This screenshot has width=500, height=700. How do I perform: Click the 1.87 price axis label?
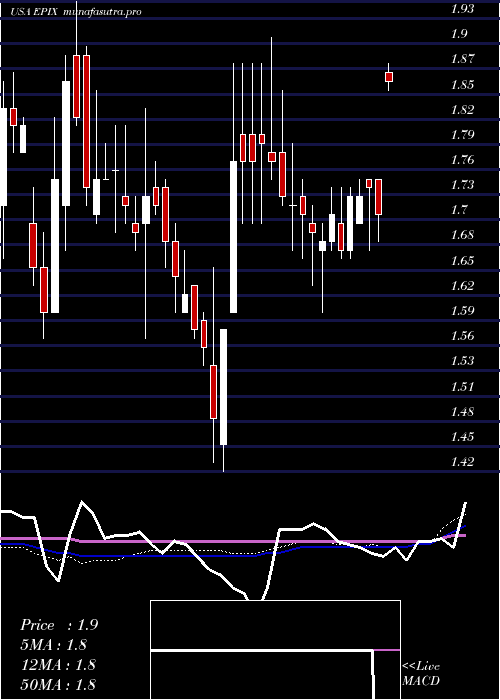pyautogui.click(x=462, y=59)
